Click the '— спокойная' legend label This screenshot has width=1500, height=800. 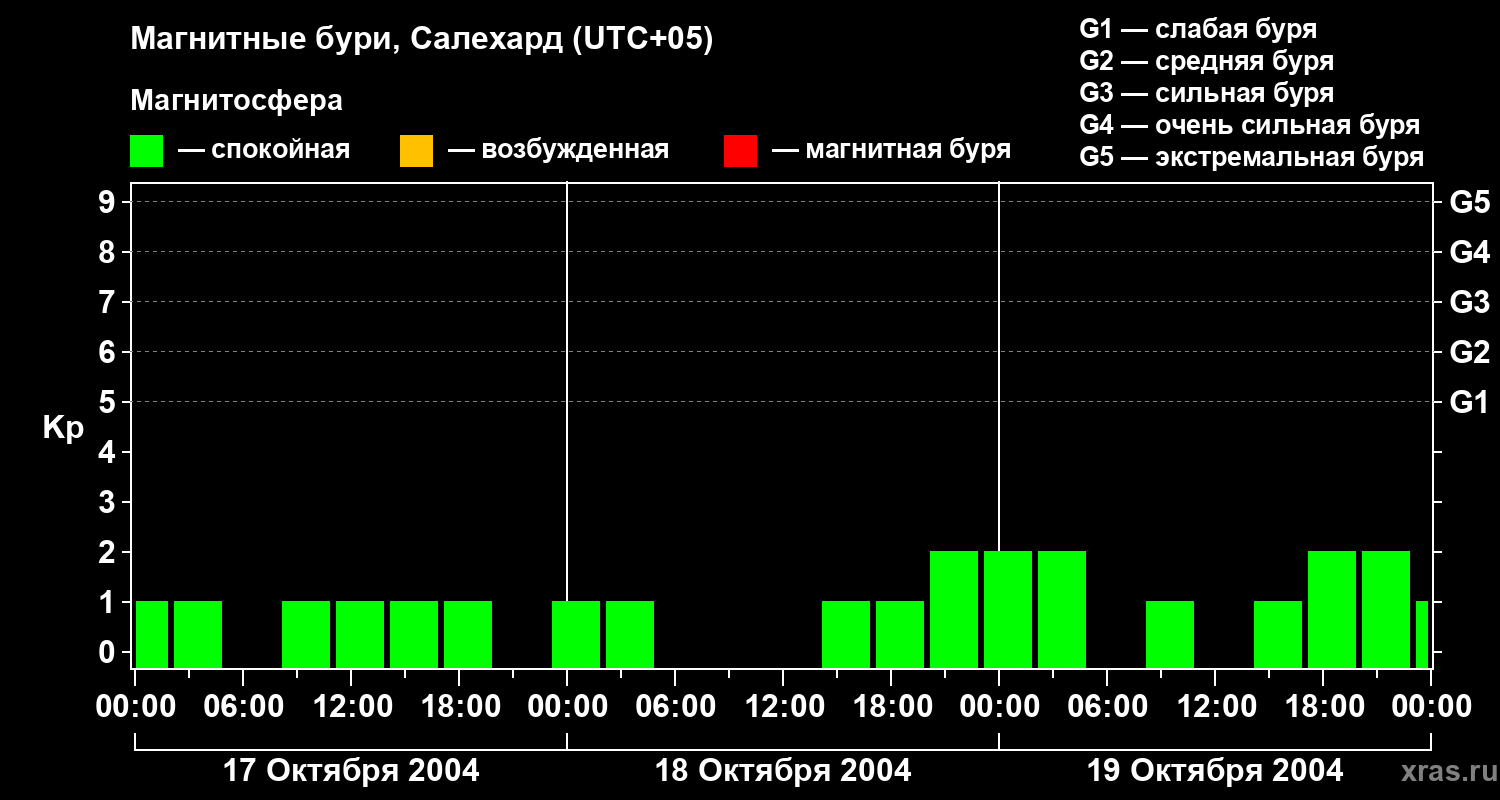click(264, 150)
